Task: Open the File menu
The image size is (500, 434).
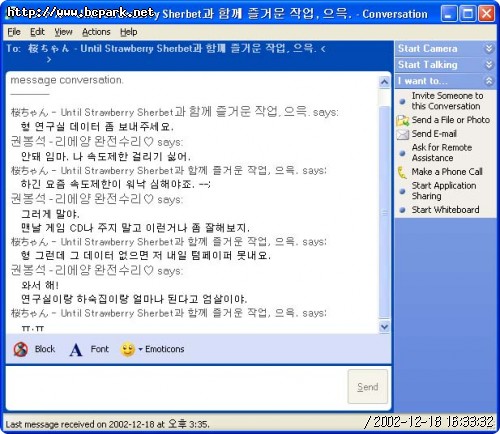Action: click(x=14, y=32)
